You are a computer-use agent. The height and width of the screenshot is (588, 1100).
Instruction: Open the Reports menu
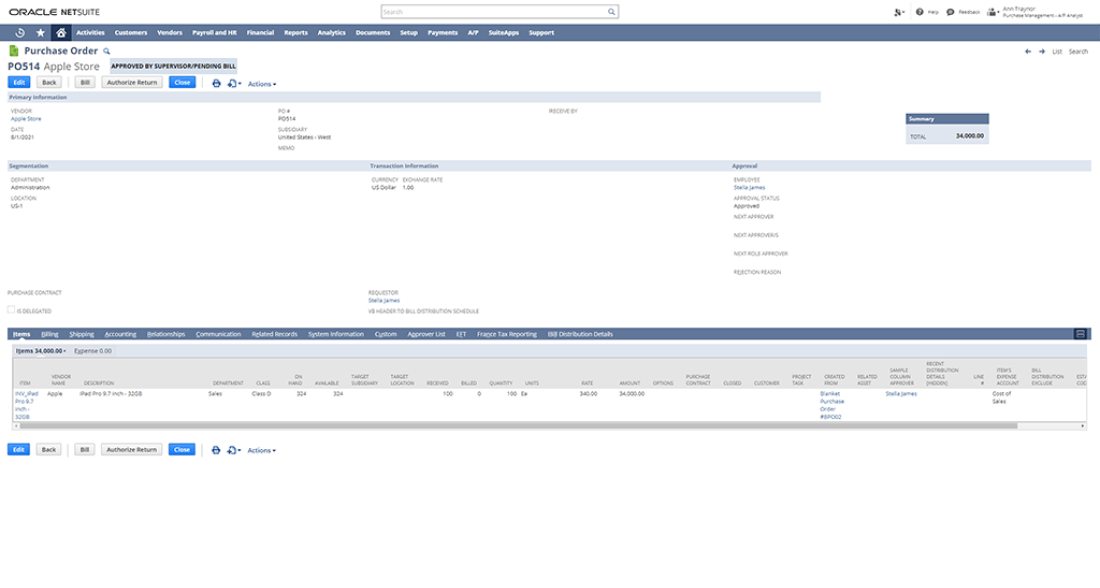pyautogui.click(x=295, y=32)
